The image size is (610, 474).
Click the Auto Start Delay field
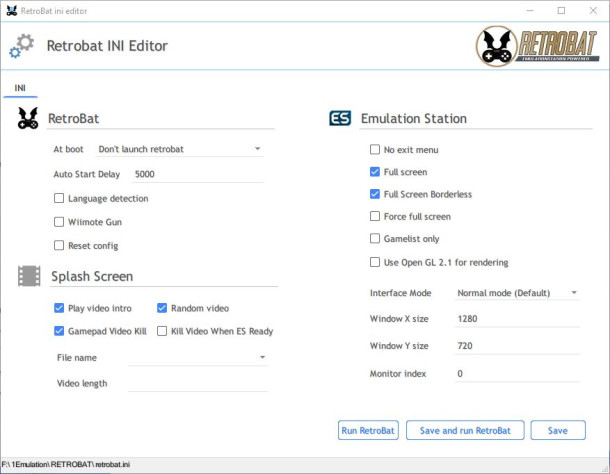(198, 174)
